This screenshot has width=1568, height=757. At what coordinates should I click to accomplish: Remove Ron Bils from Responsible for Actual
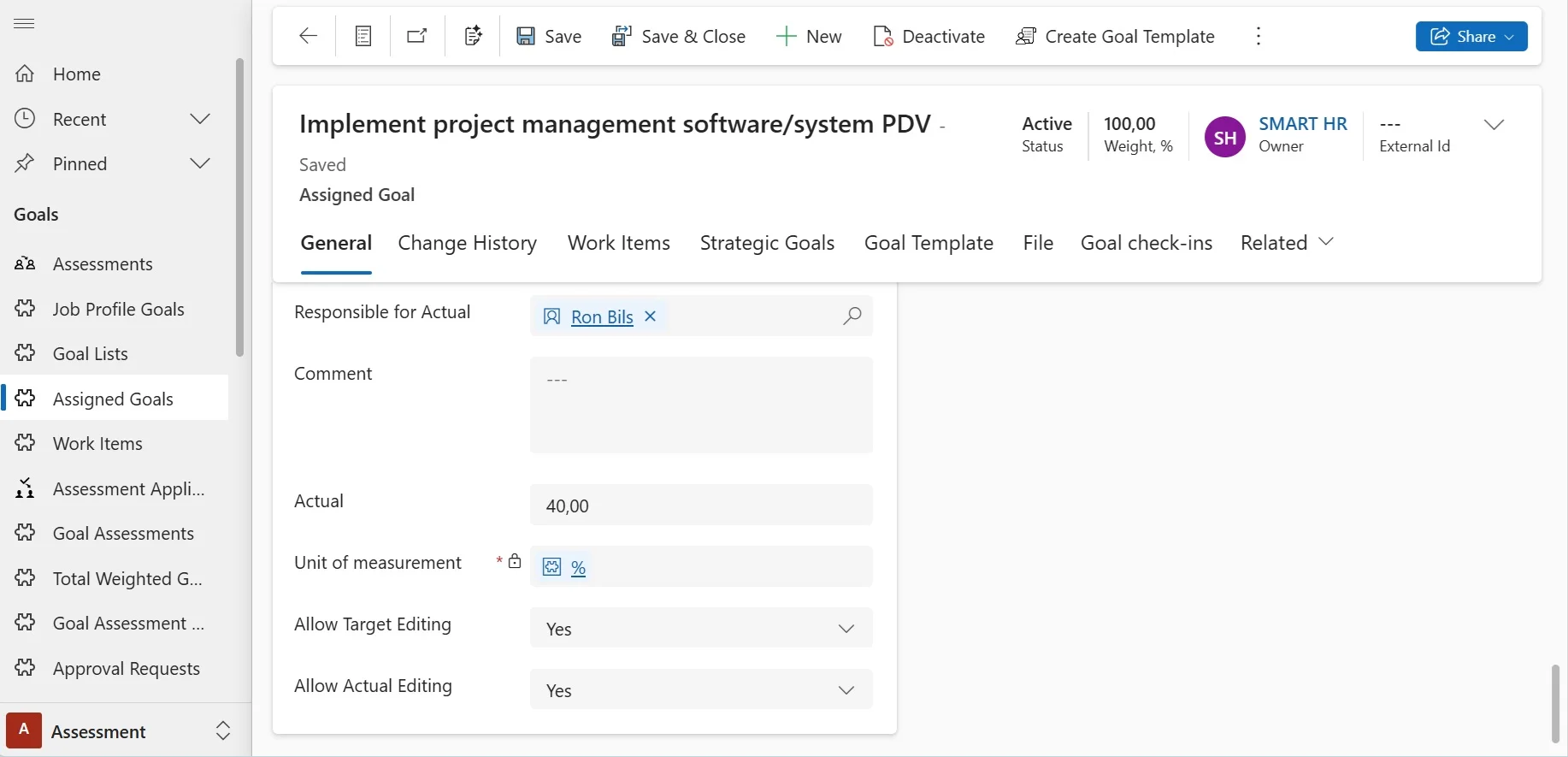click(x=651, y=316)
